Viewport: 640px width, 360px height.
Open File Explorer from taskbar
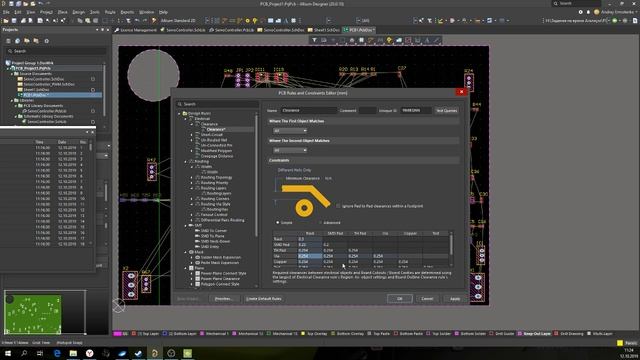point(73,353)
